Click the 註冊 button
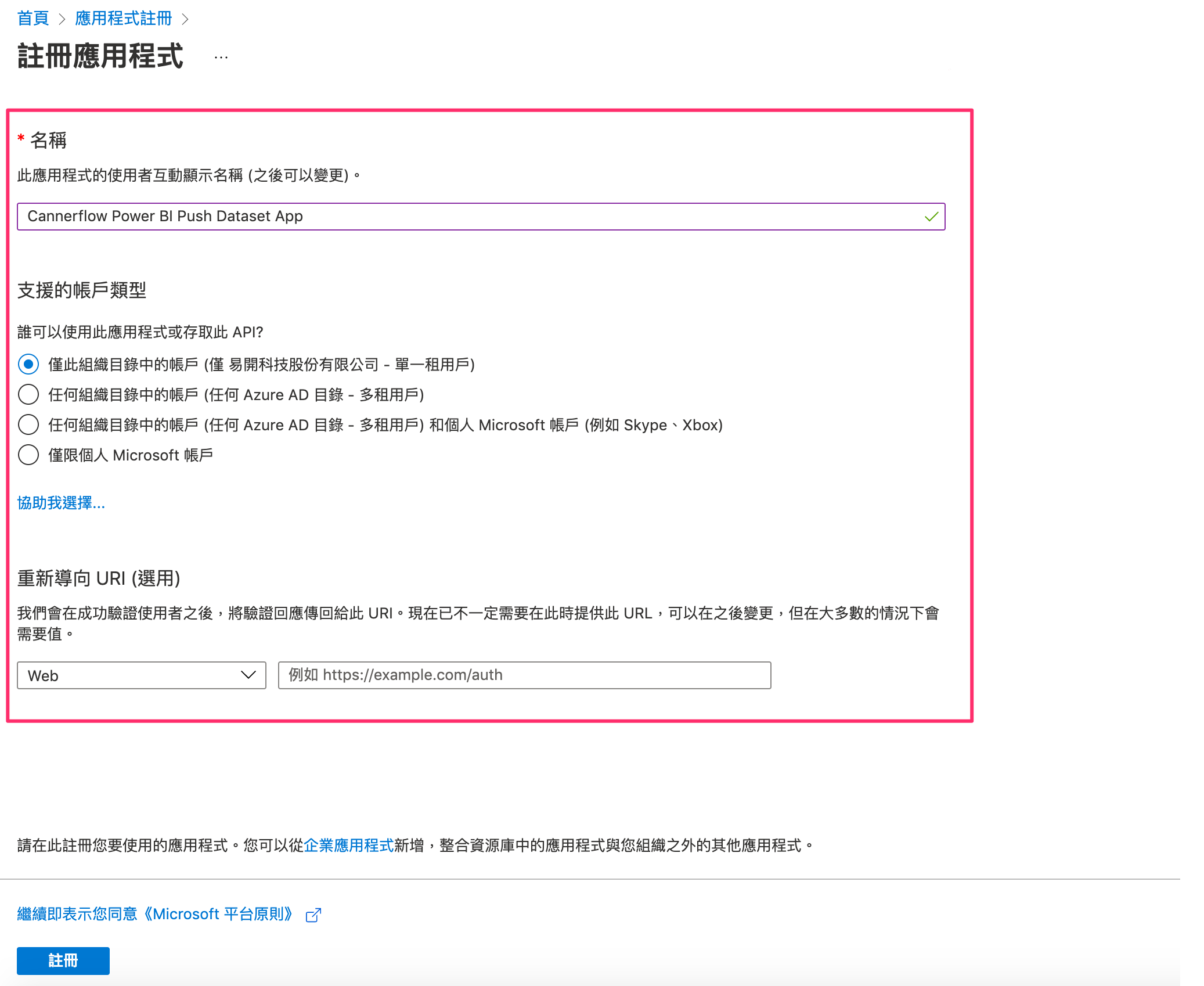 point(63,961)
